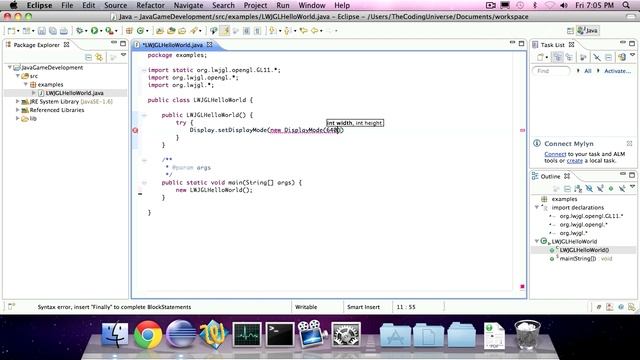Collapse All in Package Explorer
The image size is (640, 360).
(x=88, y=57)
